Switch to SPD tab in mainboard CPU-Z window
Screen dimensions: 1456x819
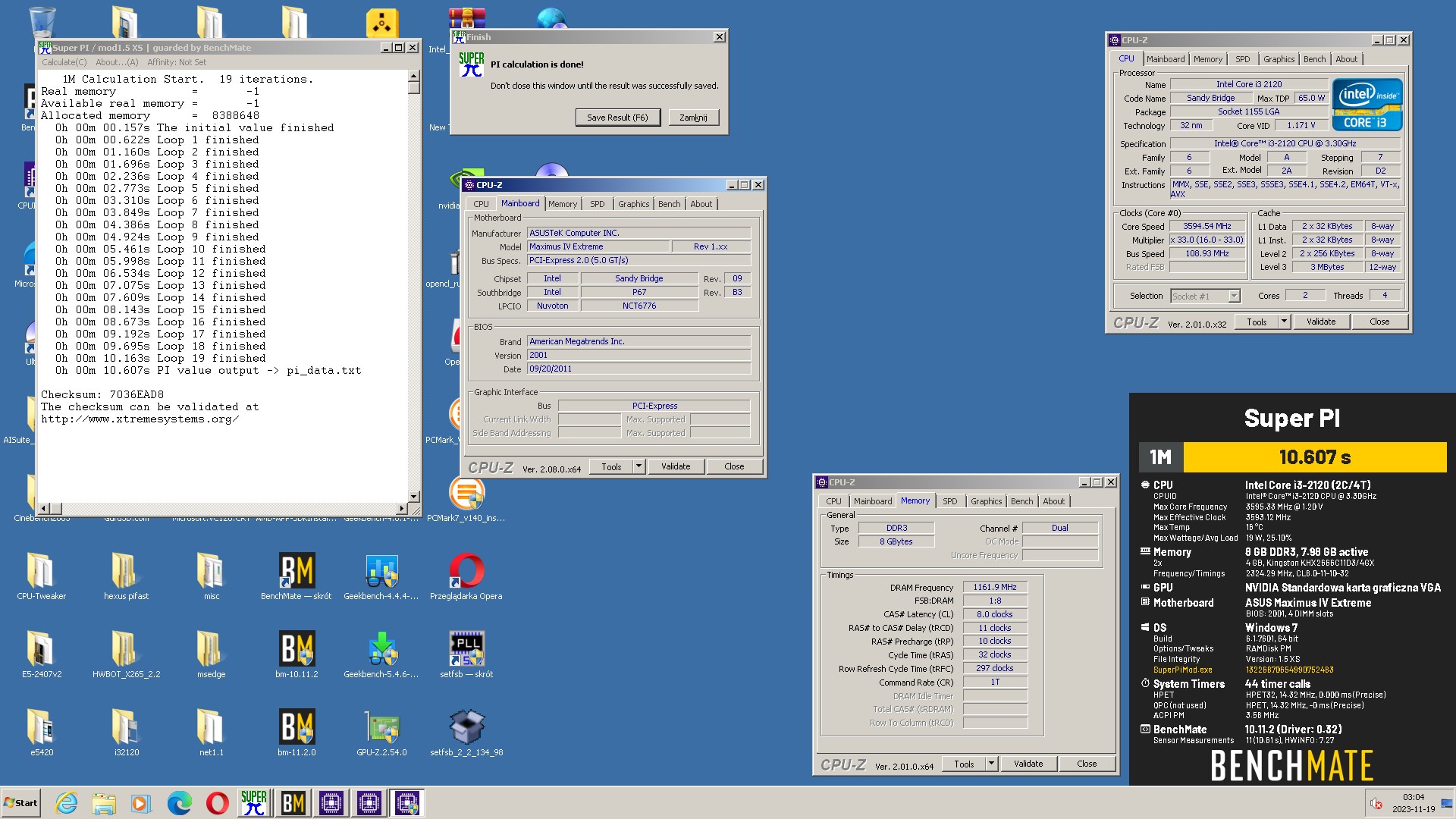click(598, 204)
